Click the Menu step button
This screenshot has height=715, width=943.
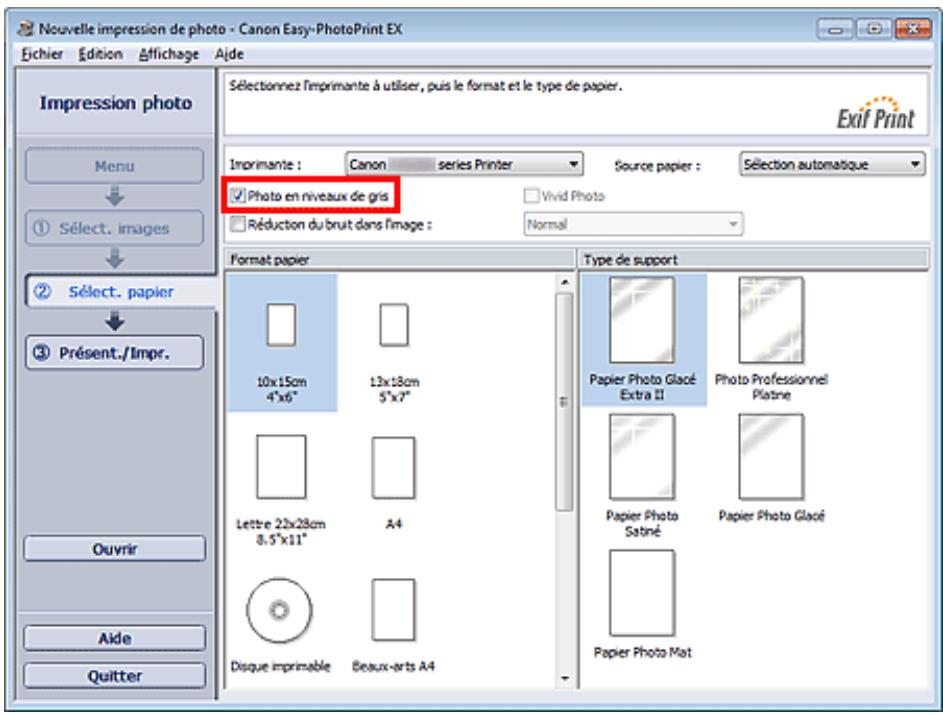coord(114,166)
